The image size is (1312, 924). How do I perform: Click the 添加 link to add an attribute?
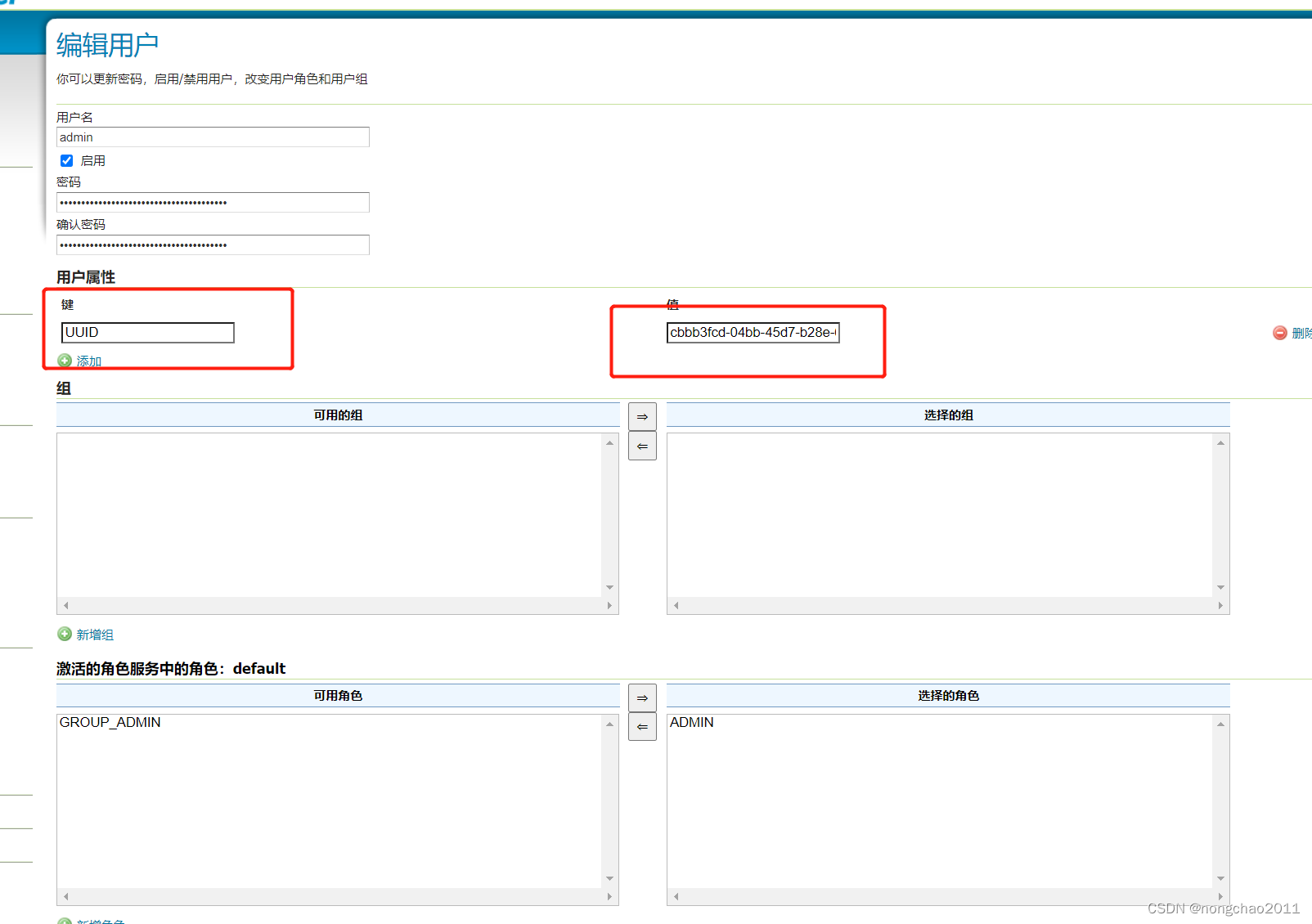coord(88,361)
